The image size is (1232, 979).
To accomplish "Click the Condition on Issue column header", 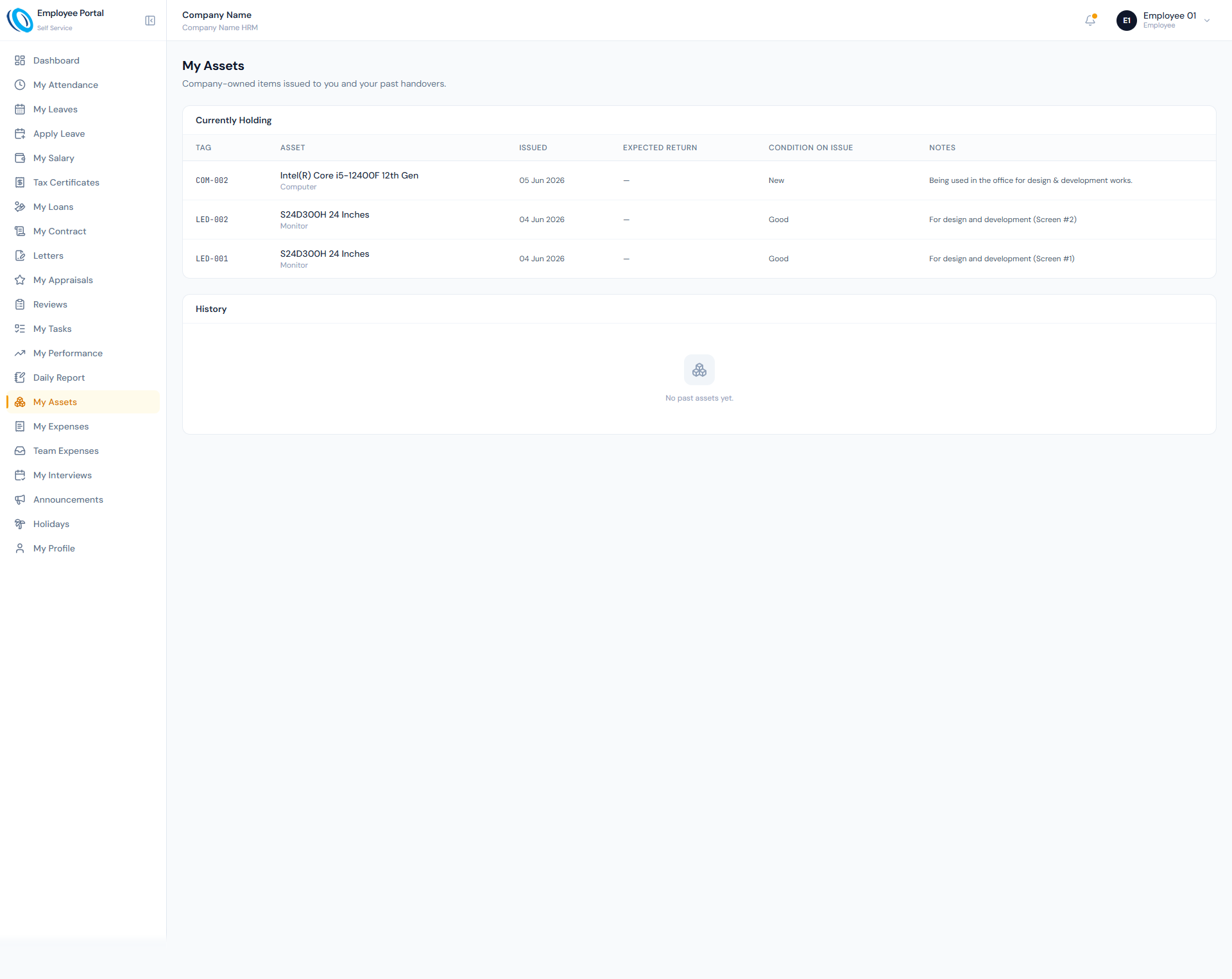I will point(810,148).
